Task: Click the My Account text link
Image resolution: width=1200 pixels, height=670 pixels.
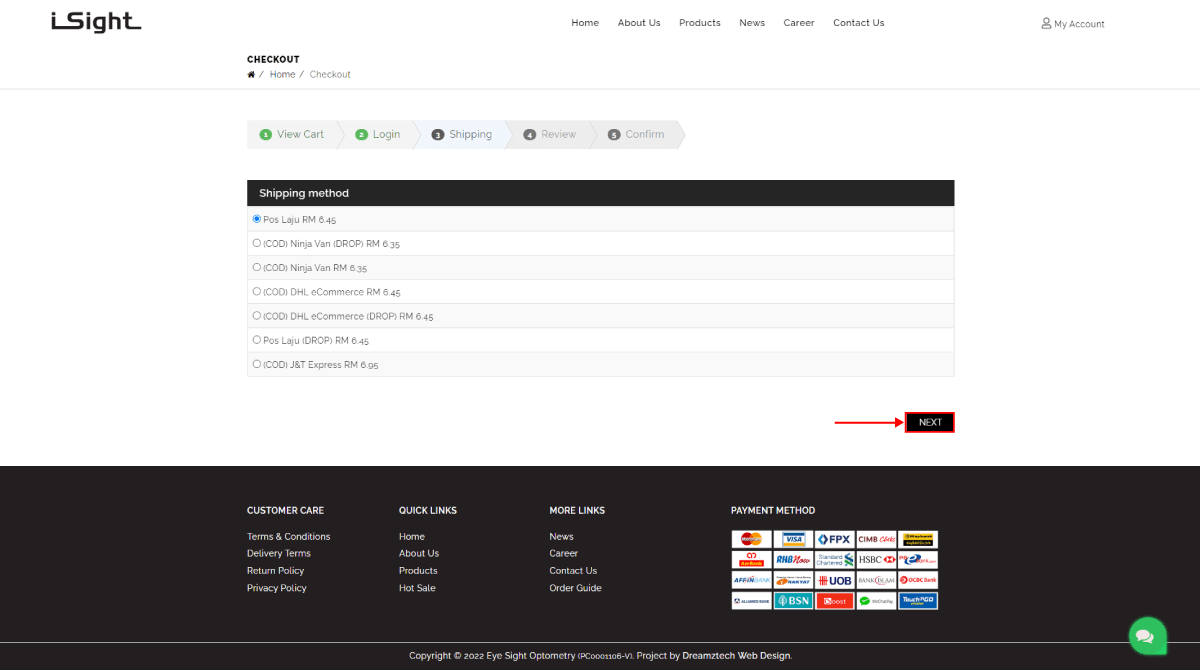Action: click(1079, 24)
